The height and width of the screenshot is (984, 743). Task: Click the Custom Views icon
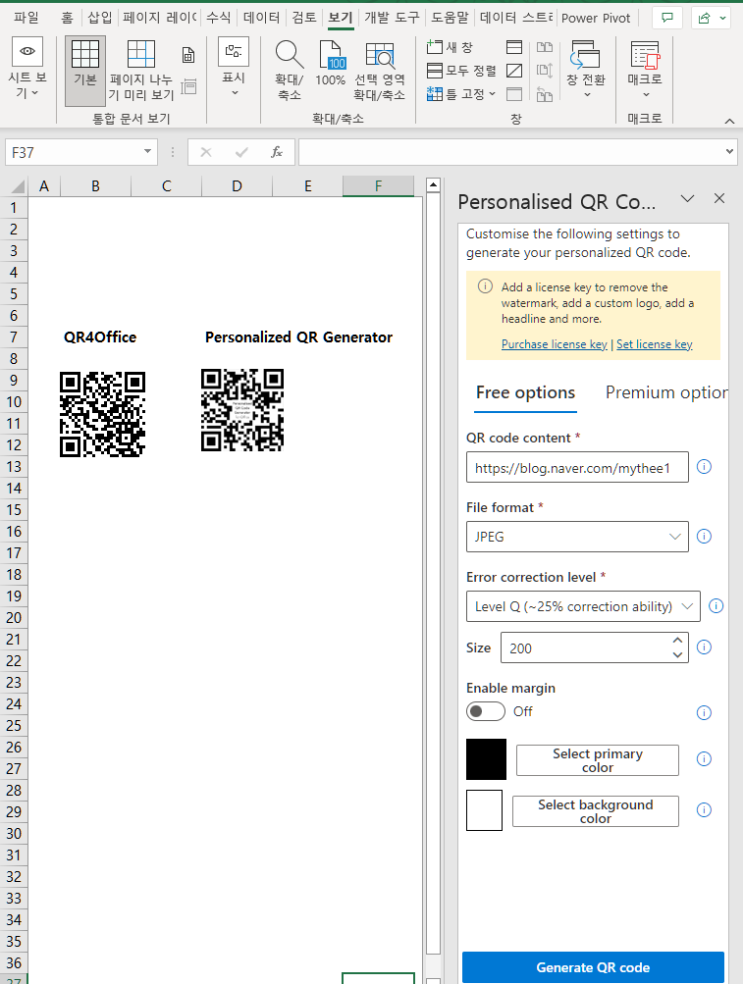tap(188, 87)
